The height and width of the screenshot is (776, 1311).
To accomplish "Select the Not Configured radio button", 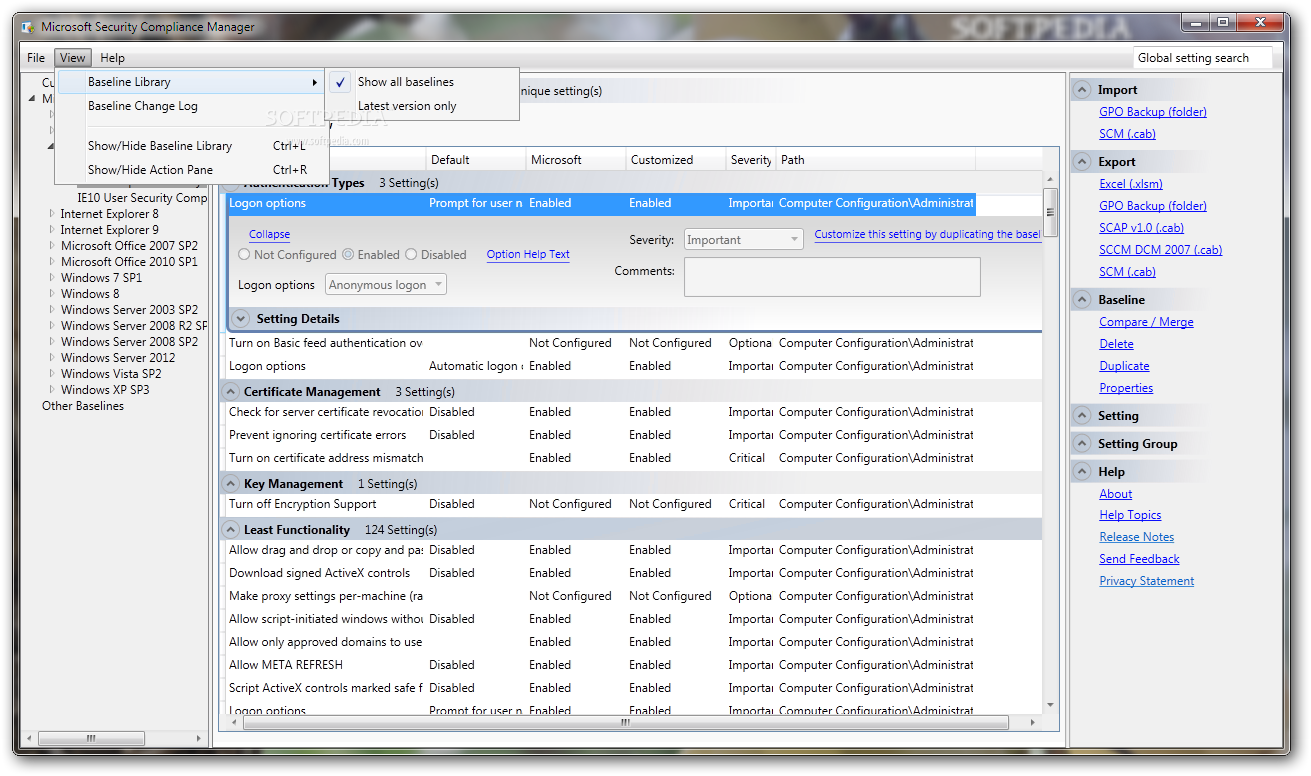I will coord(244,255).
